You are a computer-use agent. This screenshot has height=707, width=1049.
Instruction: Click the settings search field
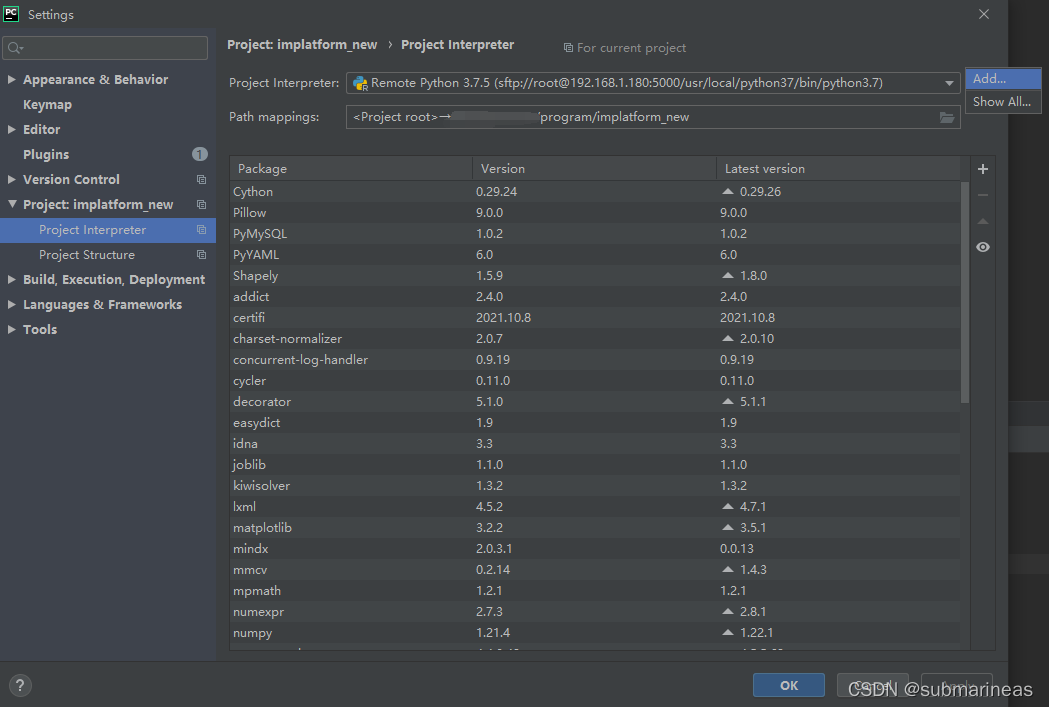106,48
